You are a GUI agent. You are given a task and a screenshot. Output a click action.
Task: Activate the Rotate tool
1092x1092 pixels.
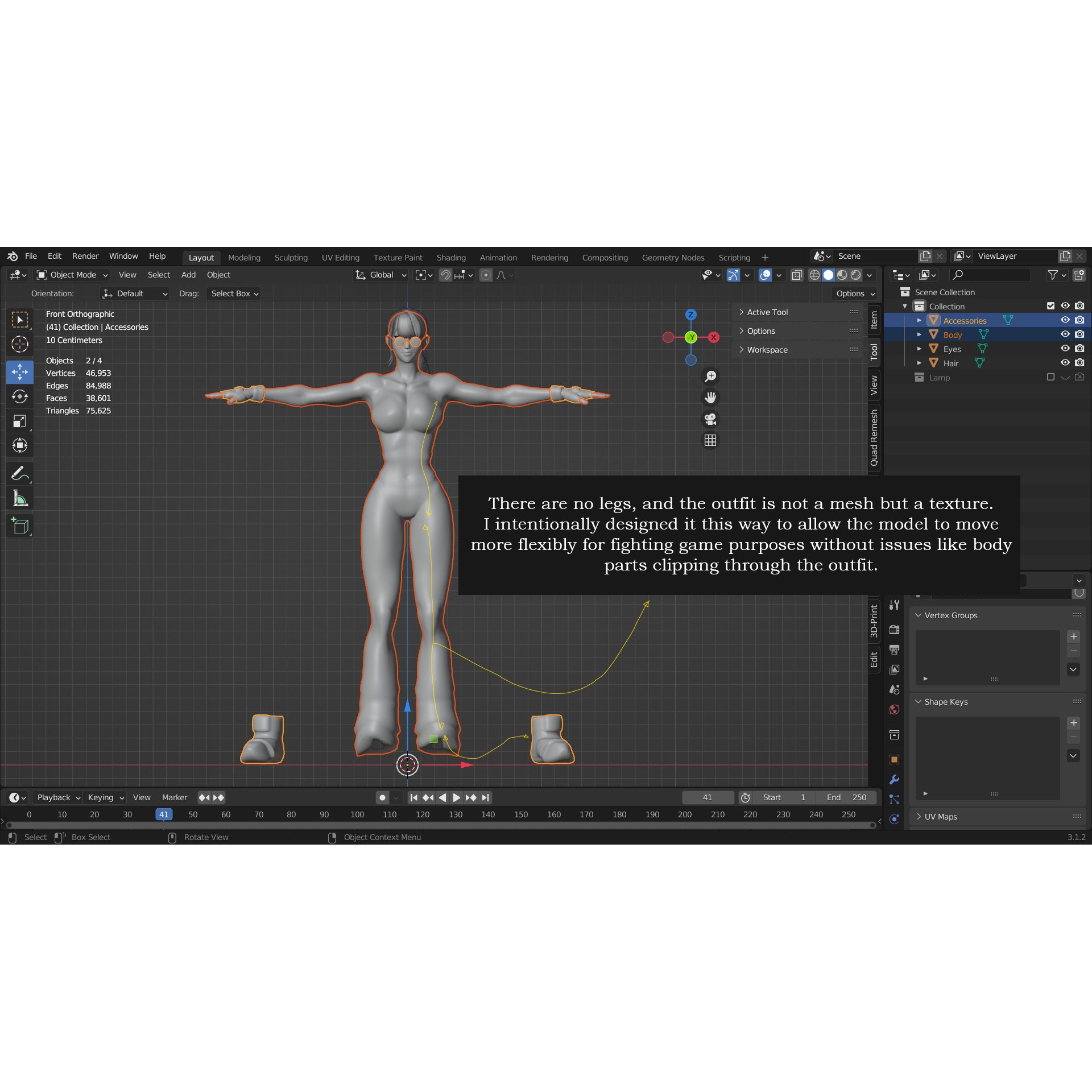tap(20, 396)
